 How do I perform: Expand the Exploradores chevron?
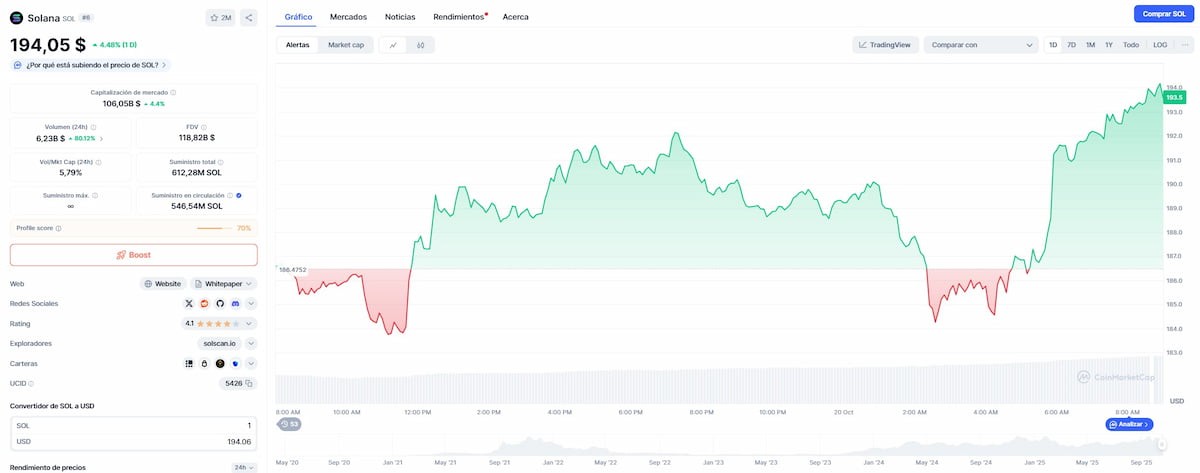pos(251,343)
